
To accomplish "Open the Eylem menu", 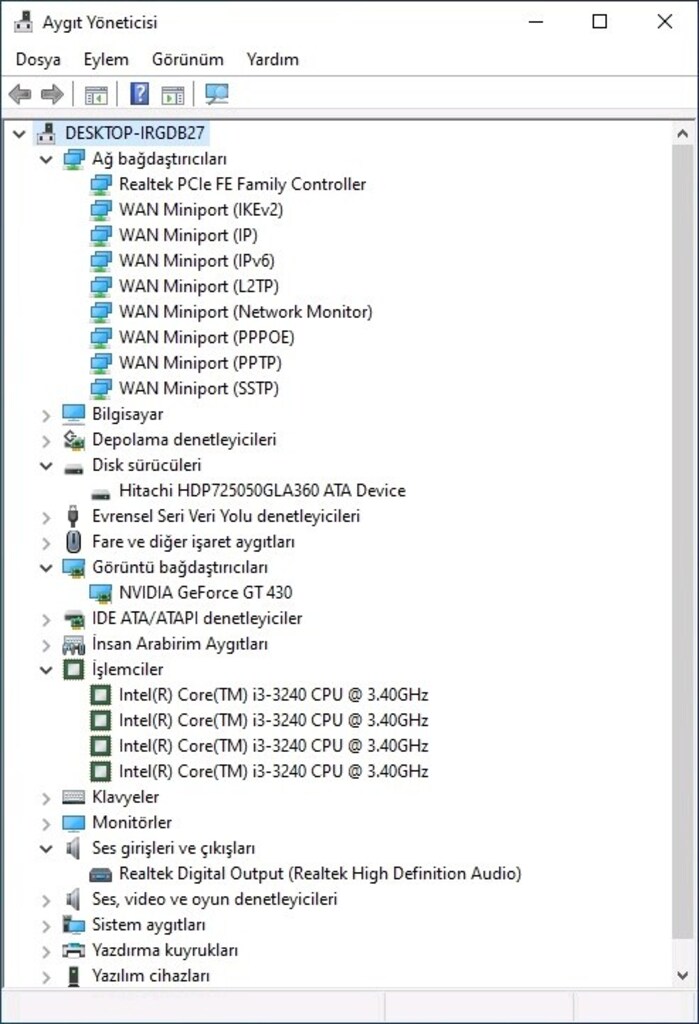I will click(106, 59).
